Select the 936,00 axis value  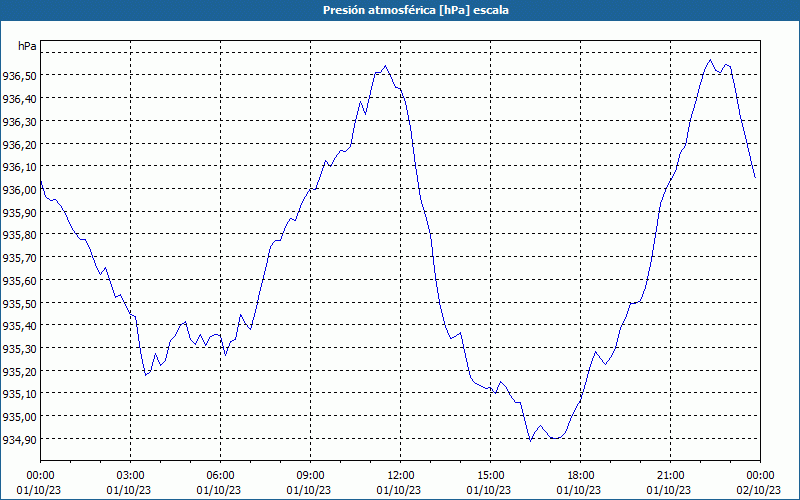[x=19, y=190]
